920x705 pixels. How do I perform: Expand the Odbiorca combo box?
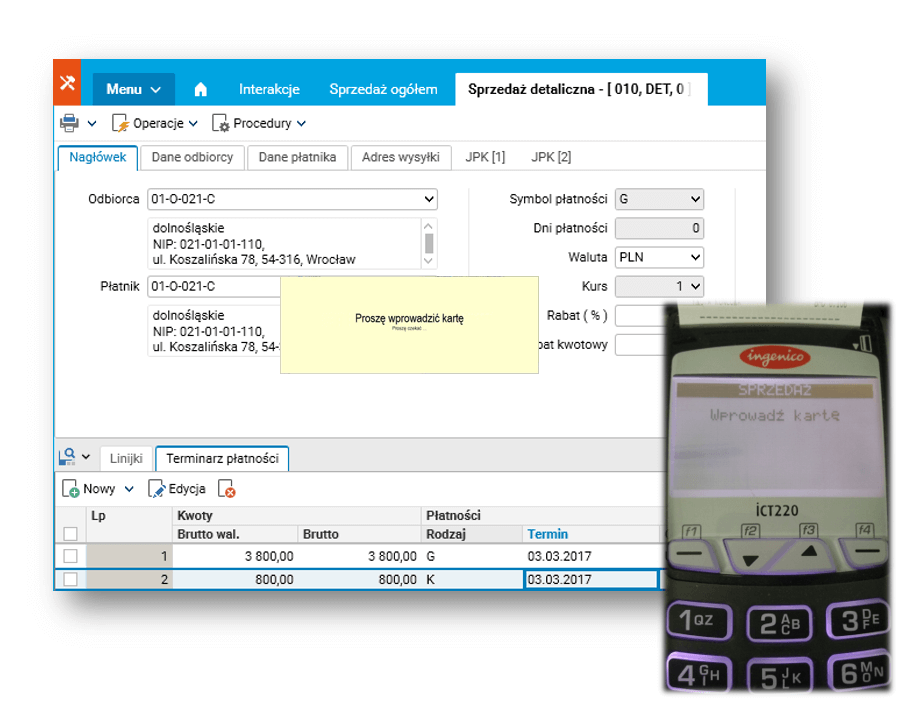tap(429, 199)
